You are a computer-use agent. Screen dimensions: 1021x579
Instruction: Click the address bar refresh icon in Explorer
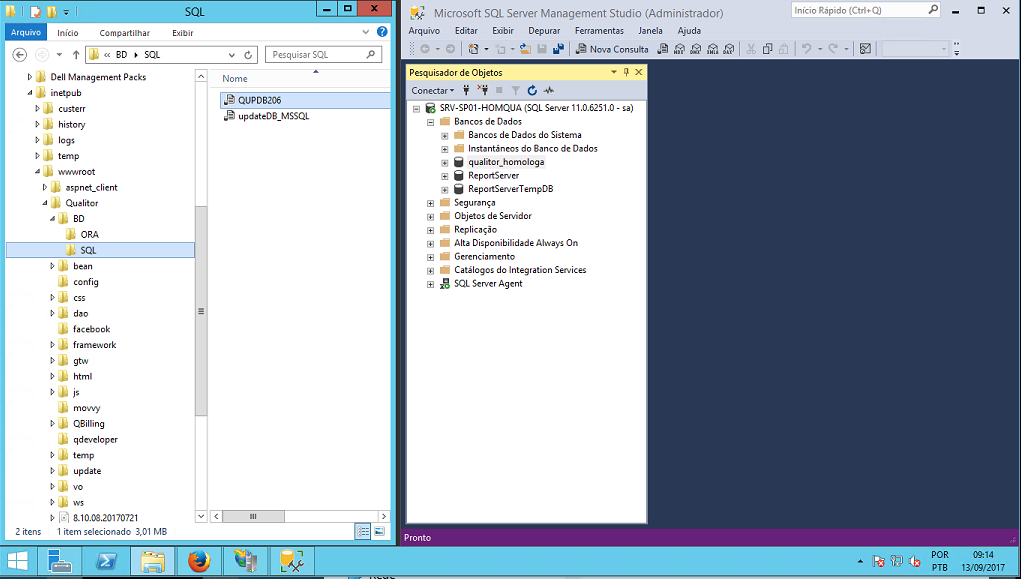(x=248, y=55)
